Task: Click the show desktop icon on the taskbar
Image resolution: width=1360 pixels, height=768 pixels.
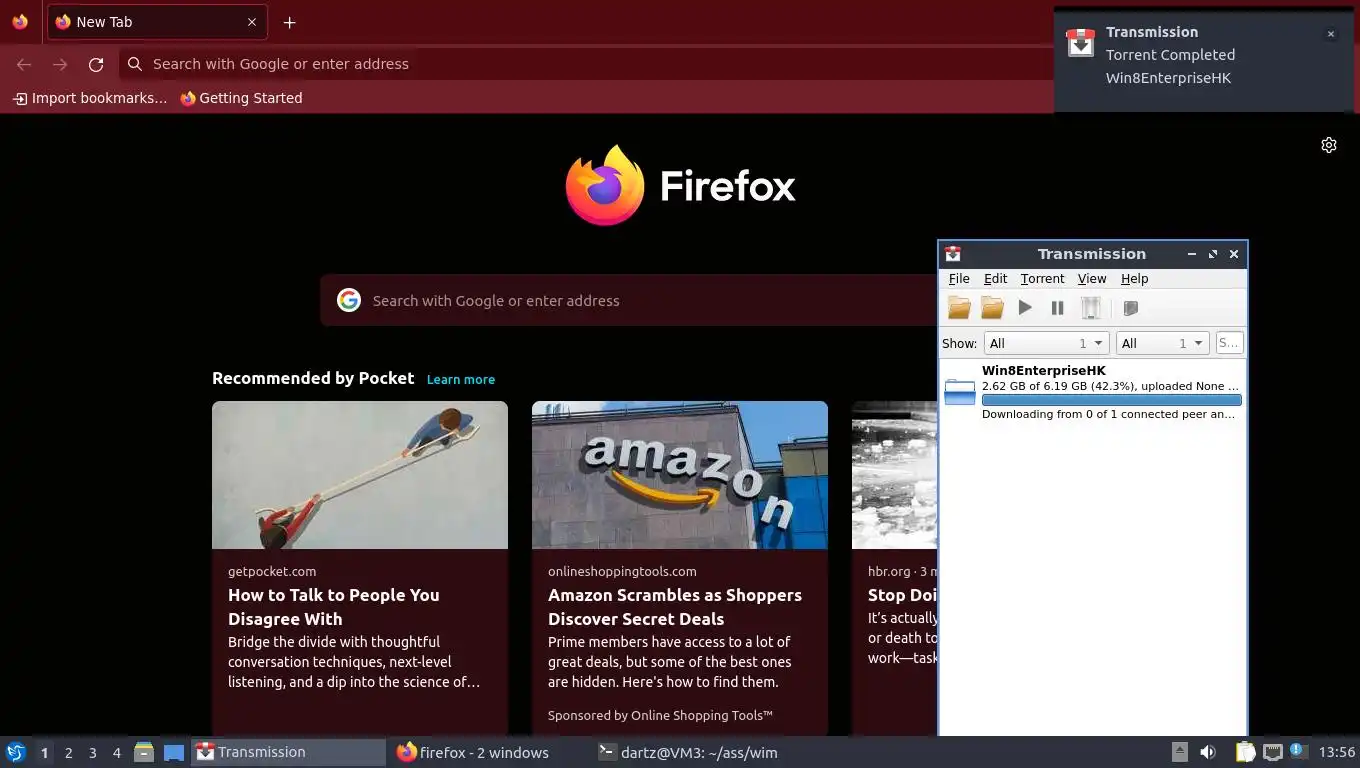Action: 174,752
